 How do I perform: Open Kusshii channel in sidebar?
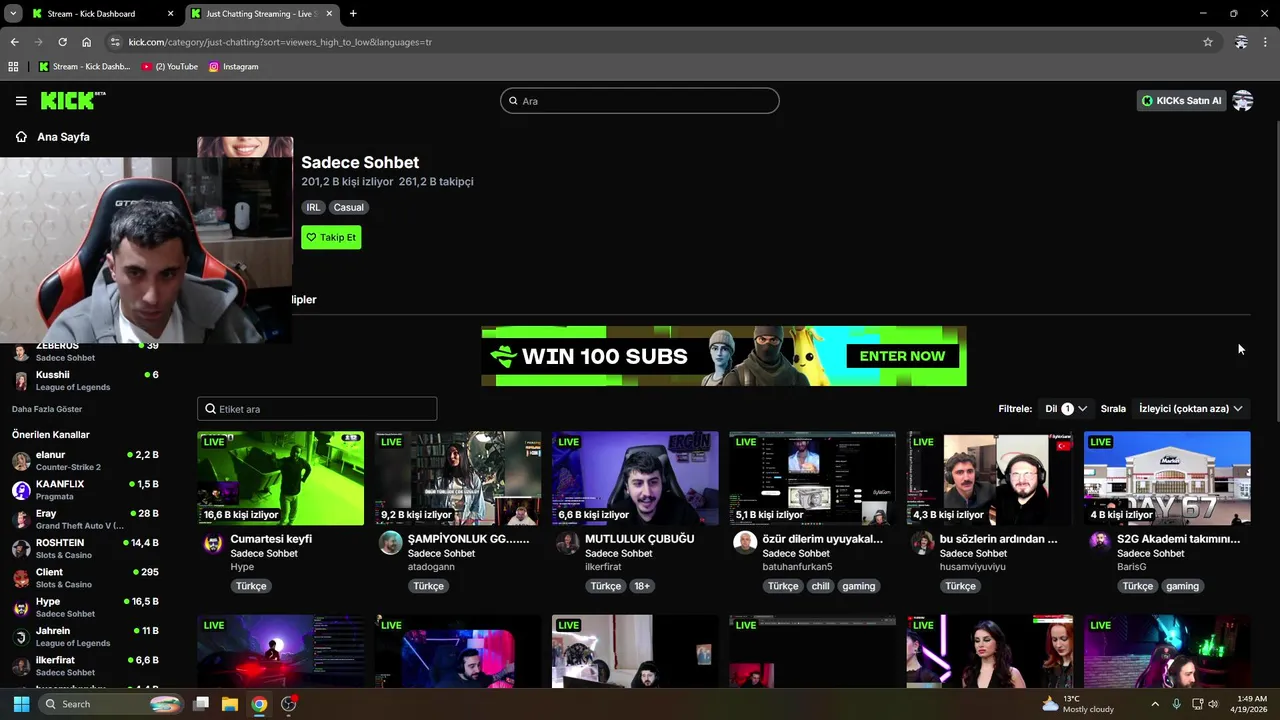click(x=85, y=381)
